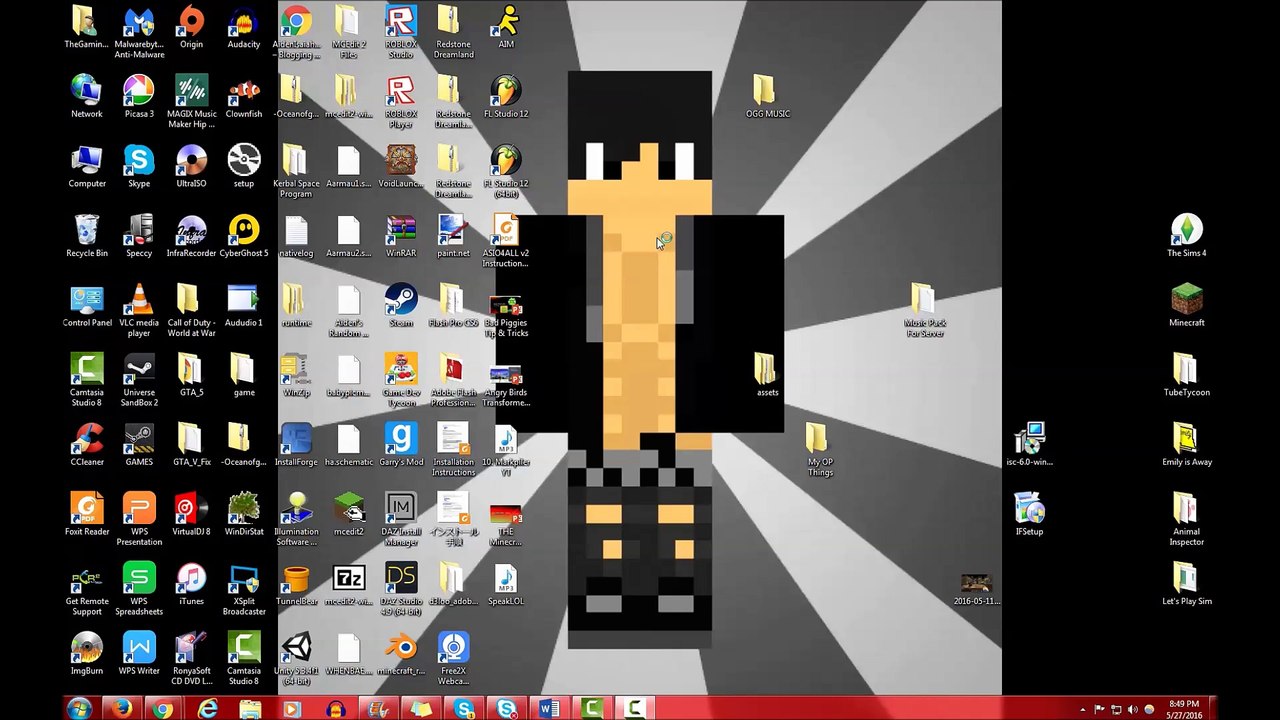The image size is (1280, 720).
Task: Open Word from the taskbar
Action: click(x=549, y=709)
